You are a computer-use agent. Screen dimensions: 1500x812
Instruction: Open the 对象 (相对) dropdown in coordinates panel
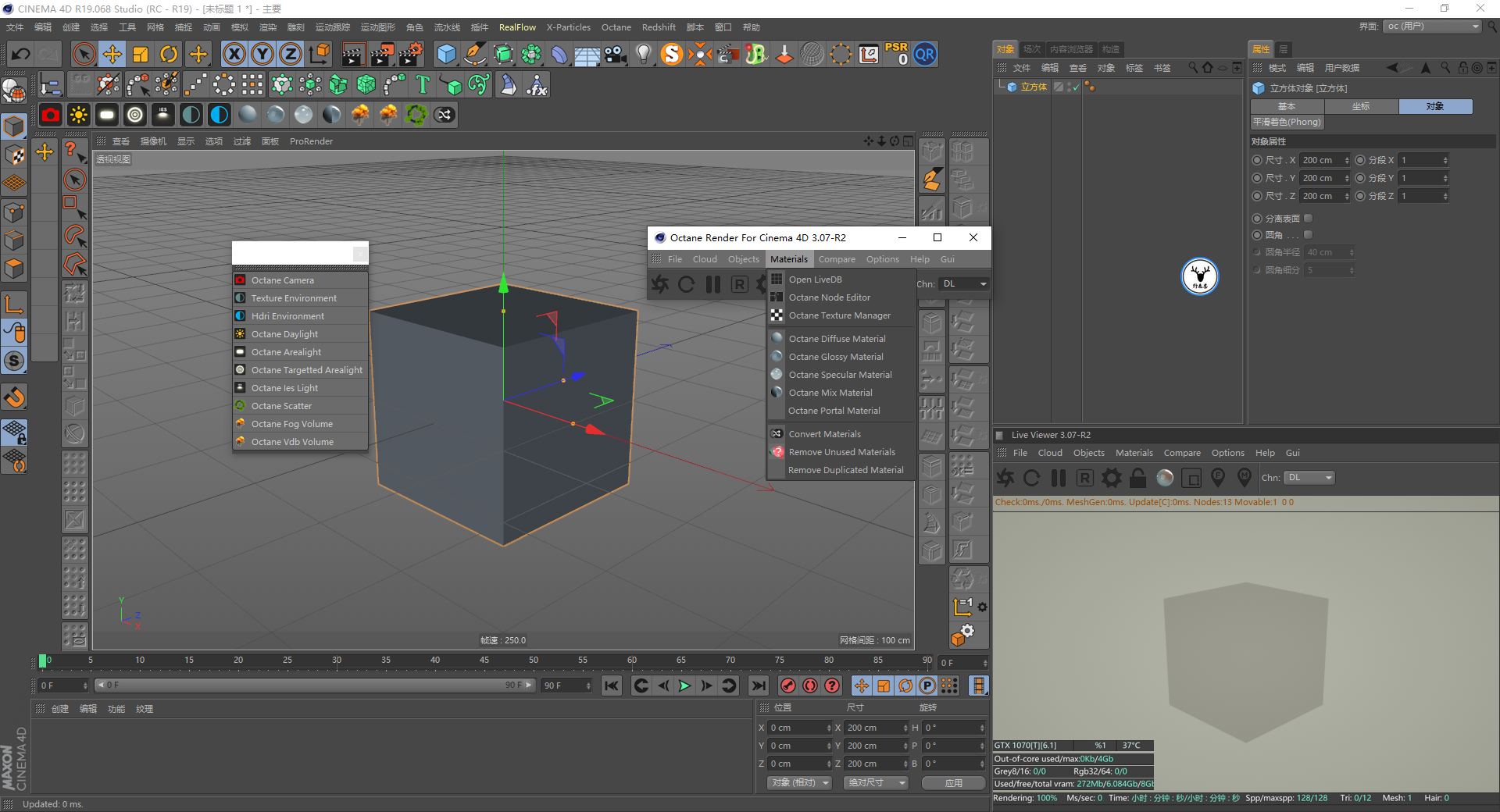(798, 782)
